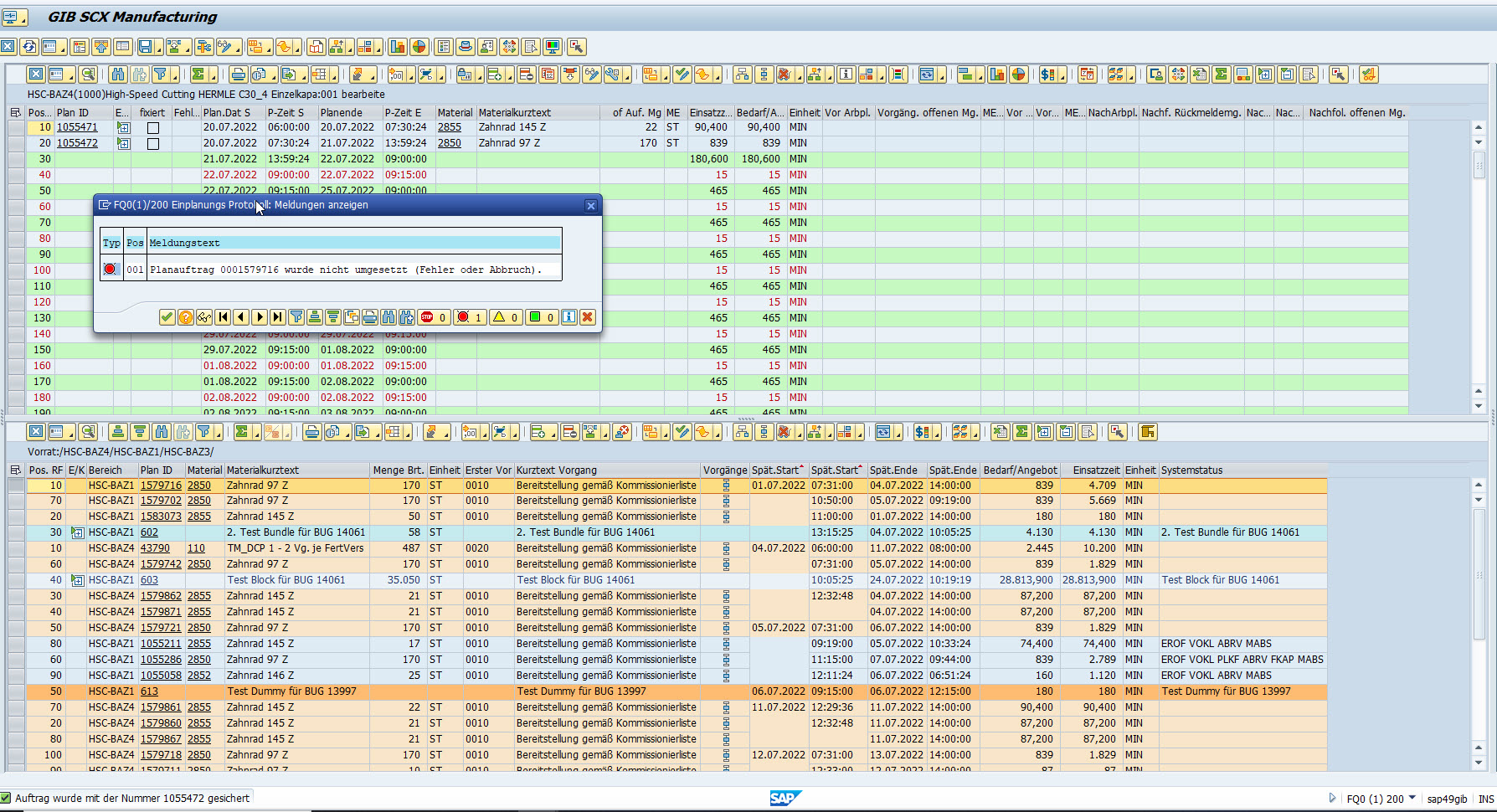Image resolution: width=1497 pixels, height=812 pixels.
Task: Open the system info dropdown next to FQ0 (1) 200
Action: [1412, 799]
